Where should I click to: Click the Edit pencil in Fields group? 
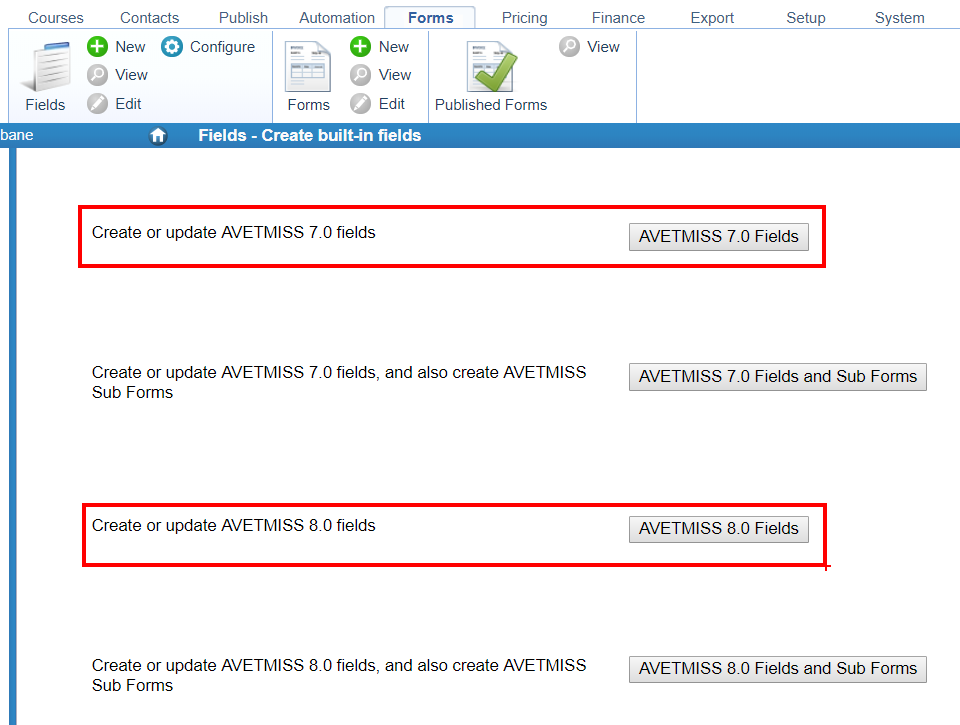[97, 104]
